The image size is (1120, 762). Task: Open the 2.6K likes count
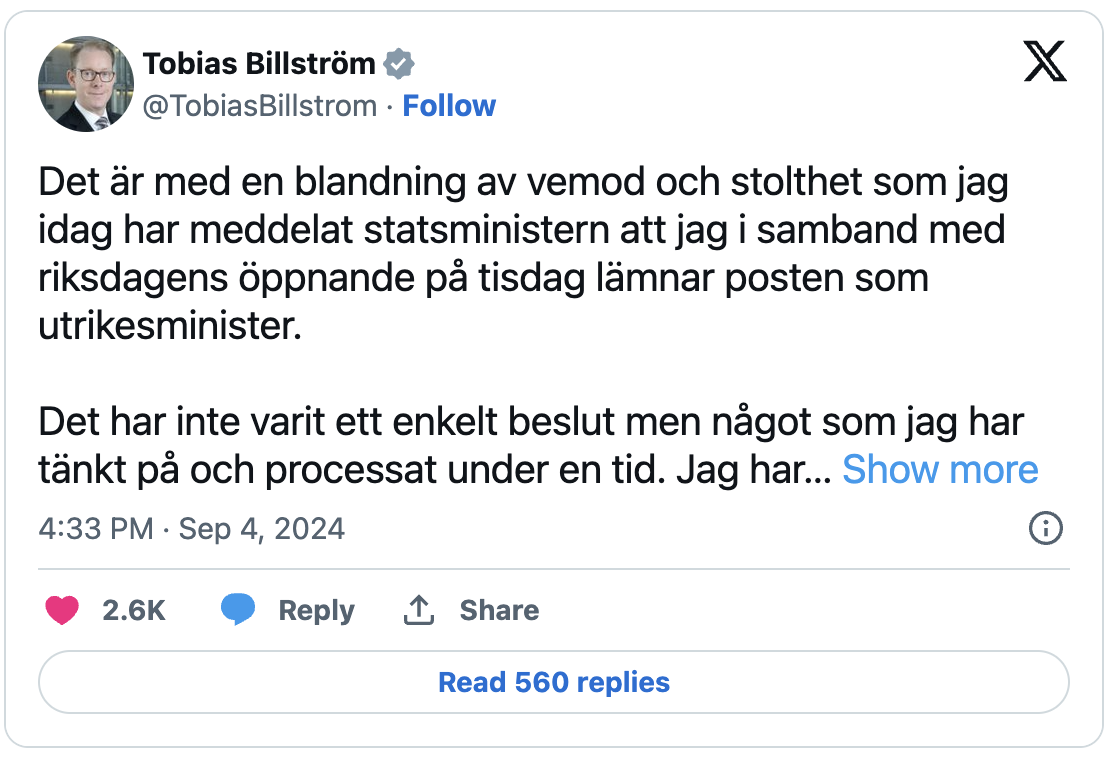pyautogui.click(x=134, y=610)
